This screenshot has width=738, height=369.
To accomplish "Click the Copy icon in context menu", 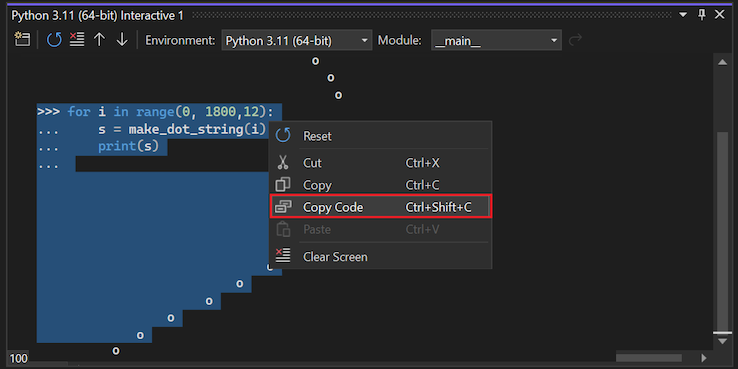I will pos(283,185).
